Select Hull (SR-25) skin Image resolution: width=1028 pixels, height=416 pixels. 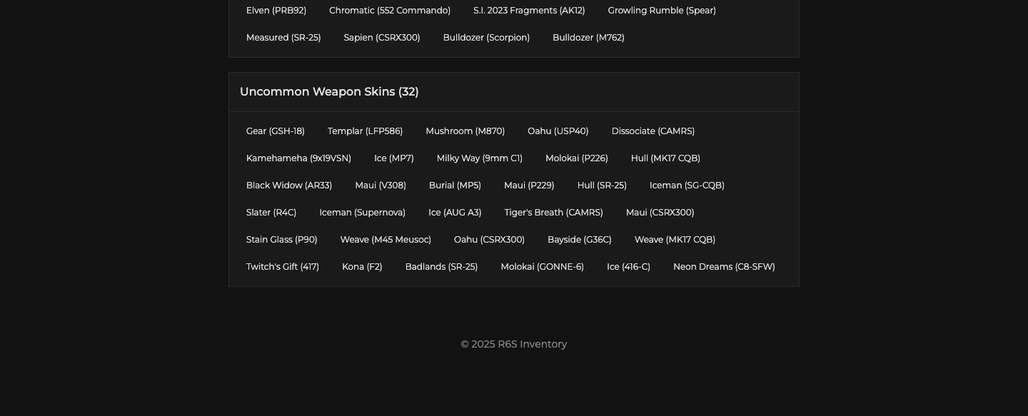coord(602,185)
